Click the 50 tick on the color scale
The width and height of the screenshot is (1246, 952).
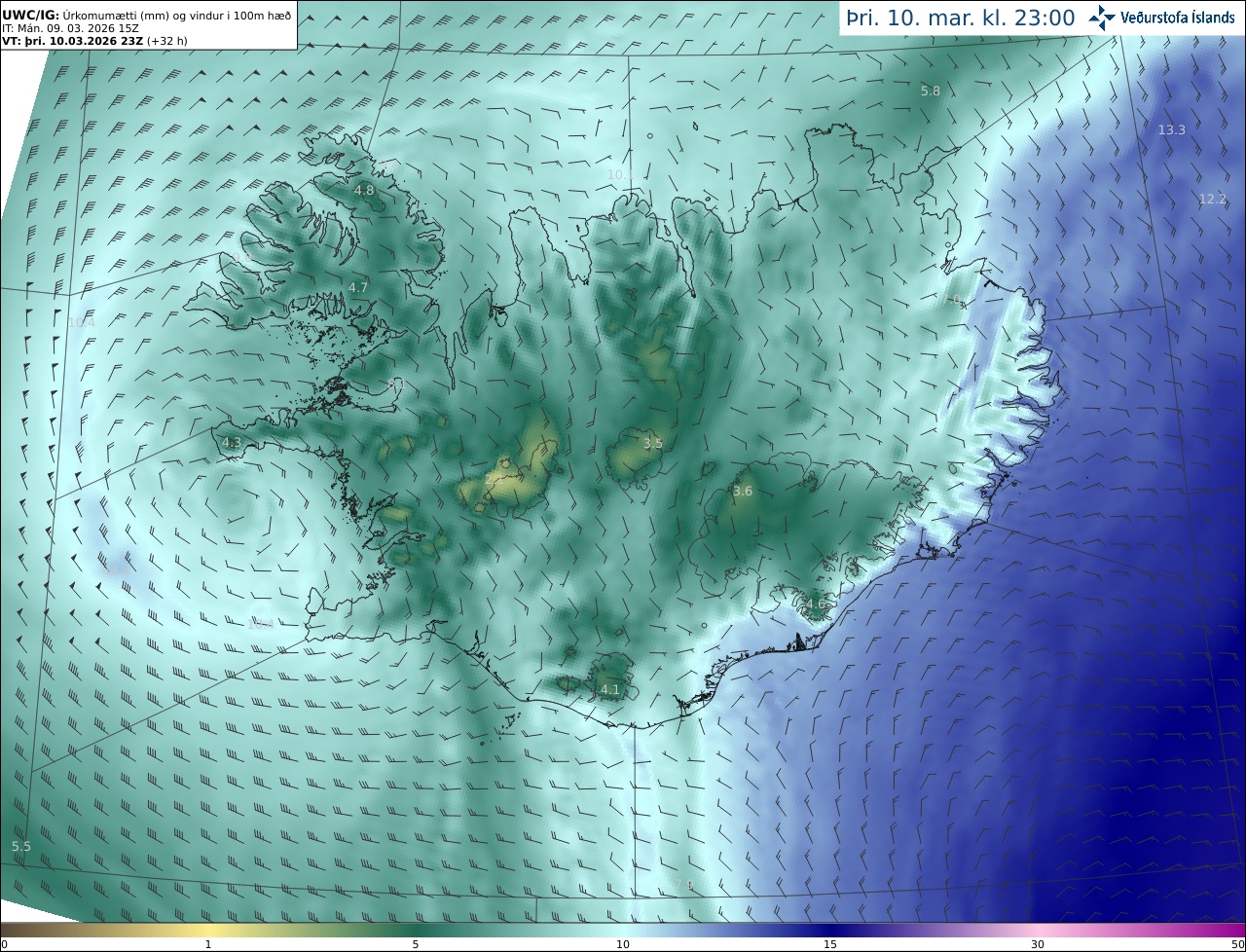click(x=1238, y=944)
